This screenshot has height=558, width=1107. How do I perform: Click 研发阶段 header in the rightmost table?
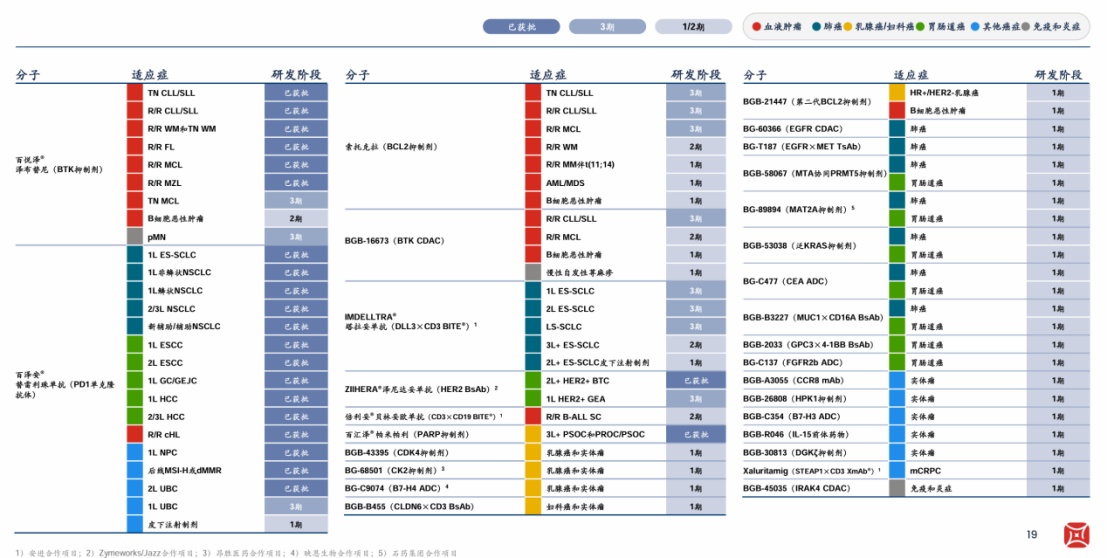[1058, 75]
